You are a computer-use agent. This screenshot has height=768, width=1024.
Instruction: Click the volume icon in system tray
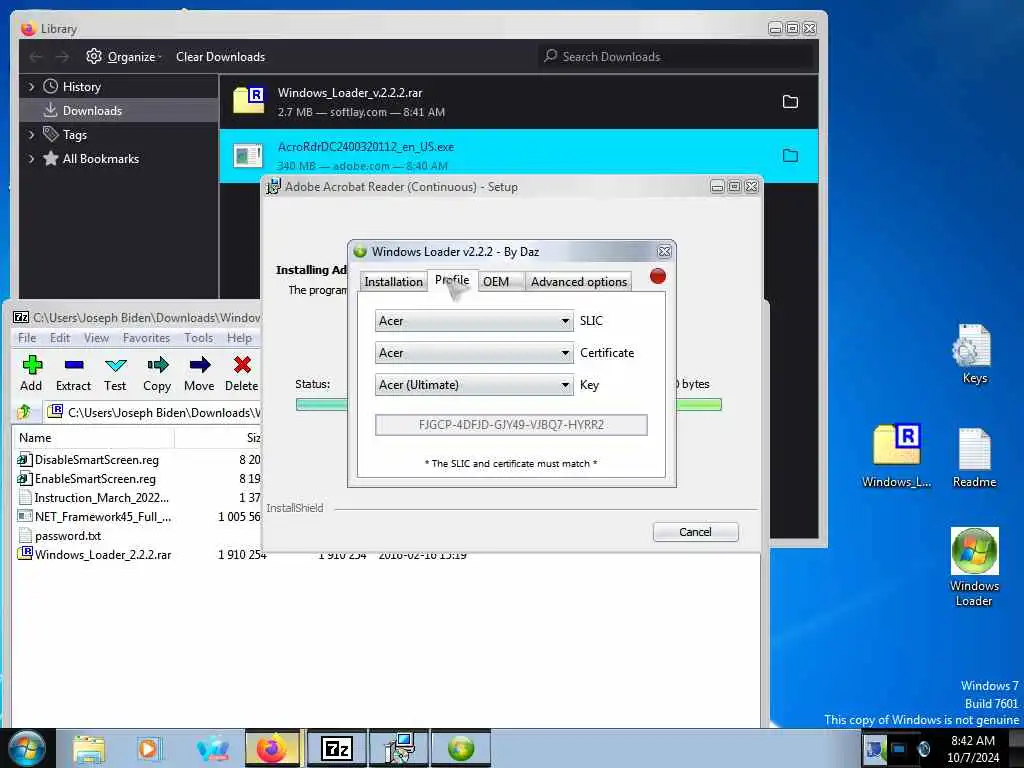click(923, 748)
